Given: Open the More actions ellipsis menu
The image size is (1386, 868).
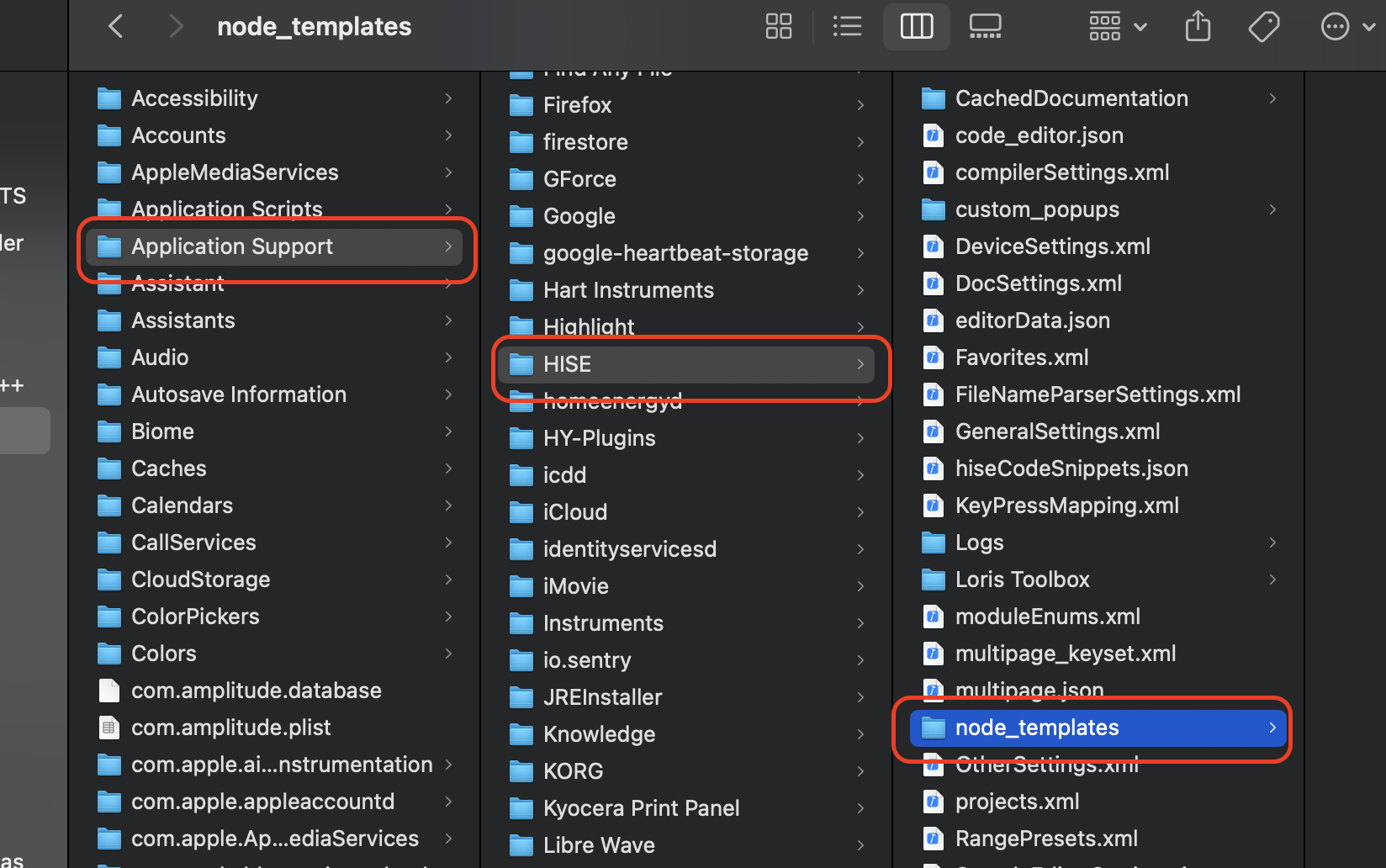Looking at the screenshot, I should click(1348, 27).
